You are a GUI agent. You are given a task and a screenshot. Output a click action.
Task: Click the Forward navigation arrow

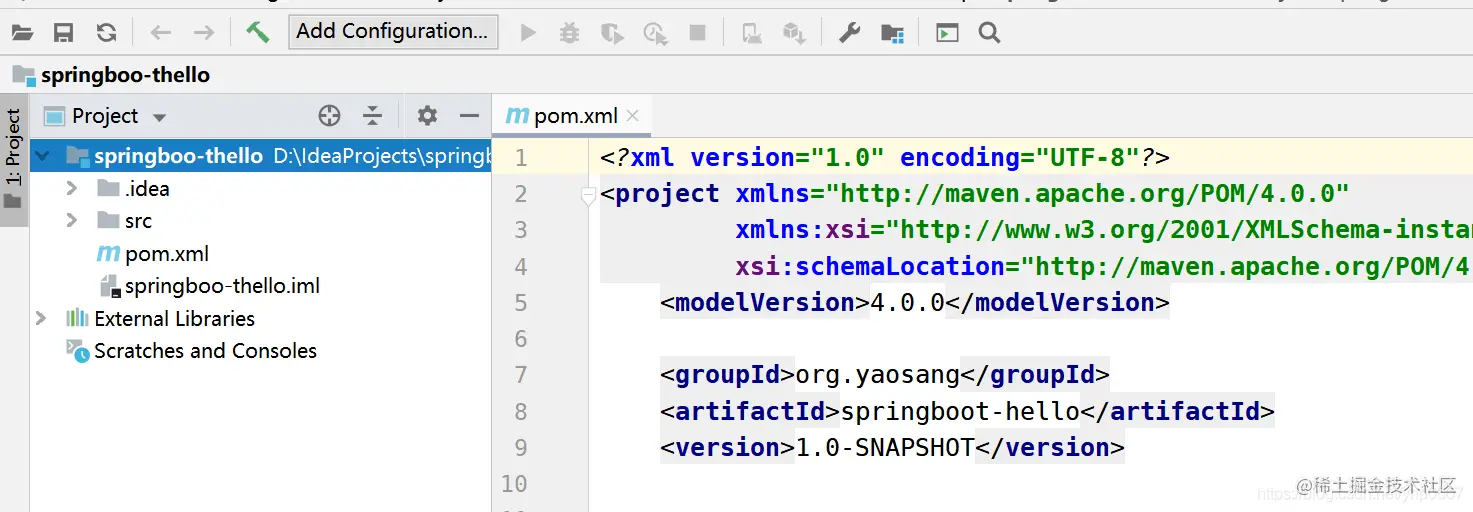click(x=204, y=33)
